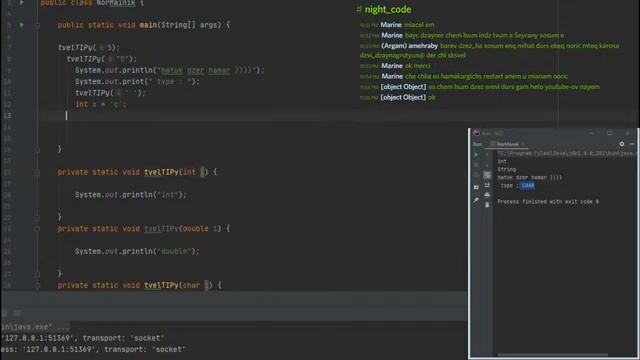Collapse tvelTIPy(double) method fold marker
640x360 pixels.
tap(37, 229)
